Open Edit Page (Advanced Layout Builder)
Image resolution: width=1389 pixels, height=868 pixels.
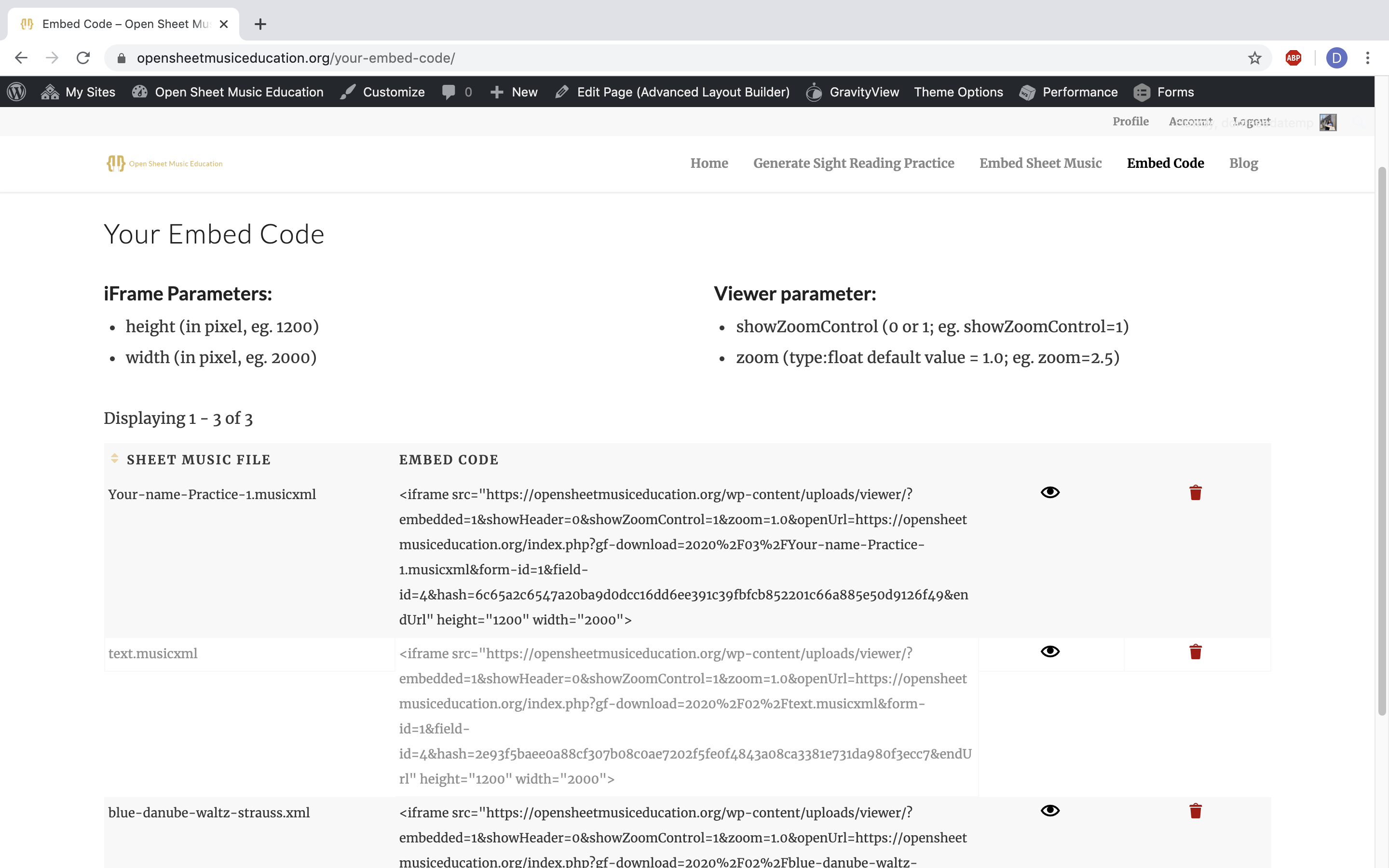[673, 92]
